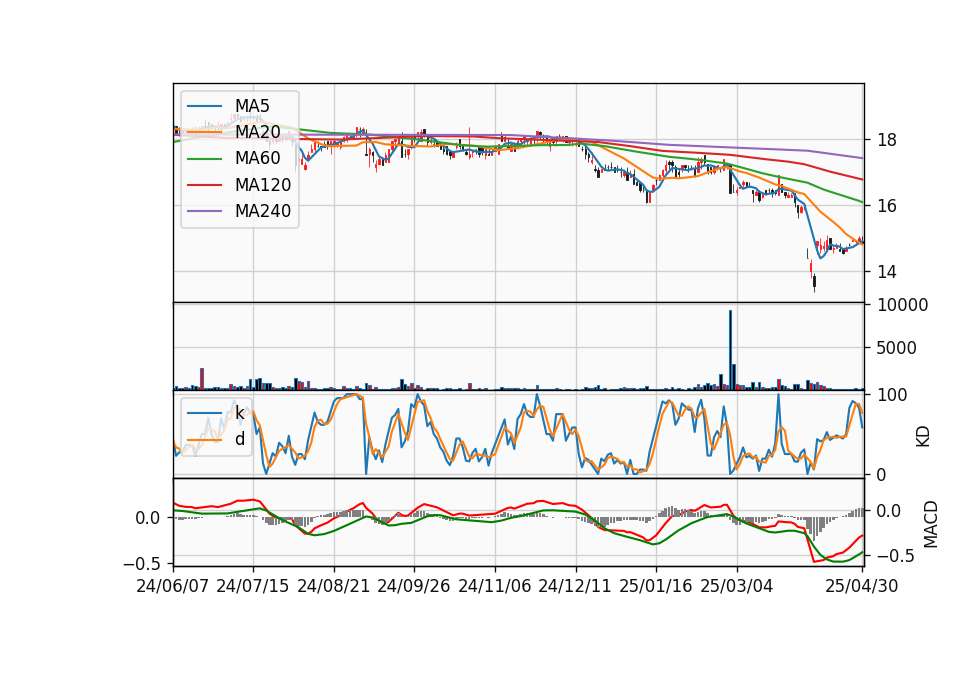The width and height of the screenshot is (960, 690).
Task: Click the price axis value 16
Action: pyautogui.click(x=887, y=206)
